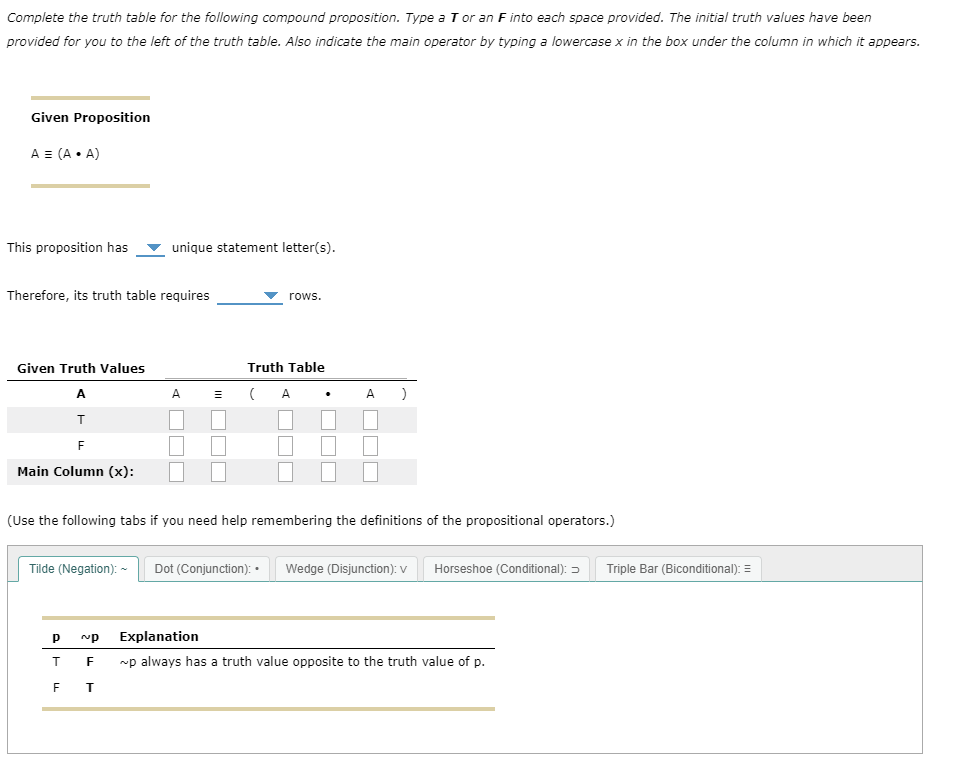Switch to the Dot (Conjunction) tab
This screenshot has height=764, width=967.
[206, 568]
